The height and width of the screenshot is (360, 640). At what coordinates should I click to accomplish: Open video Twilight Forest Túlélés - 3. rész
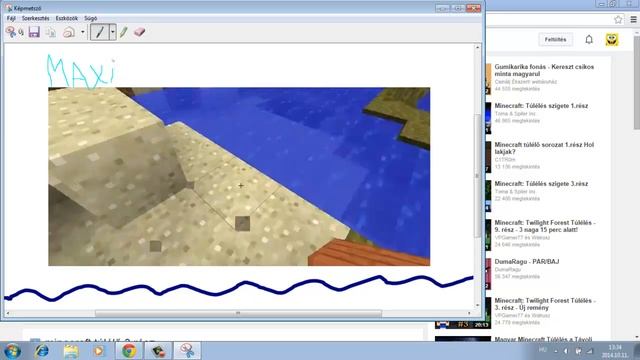[545, 304]
